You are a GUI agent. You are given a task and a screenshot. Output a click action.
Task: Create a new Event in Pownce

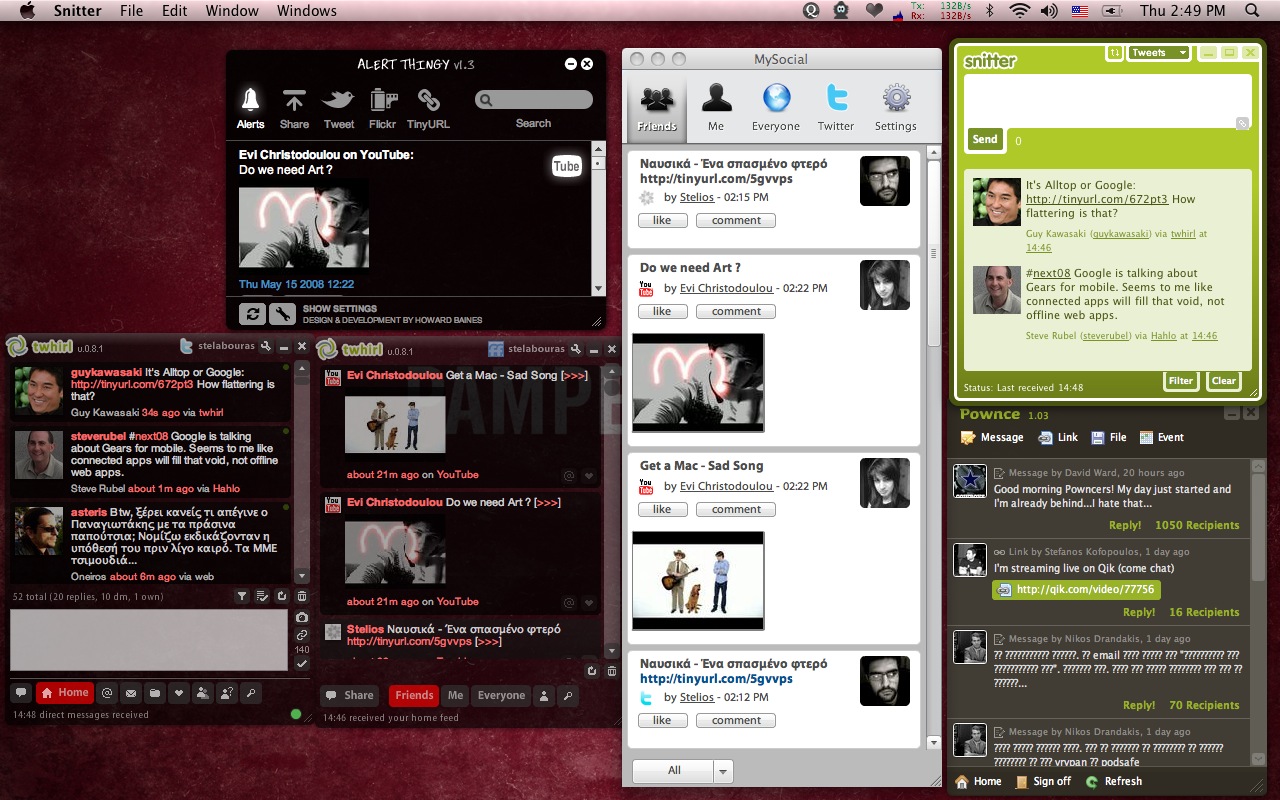(1162, 437)
